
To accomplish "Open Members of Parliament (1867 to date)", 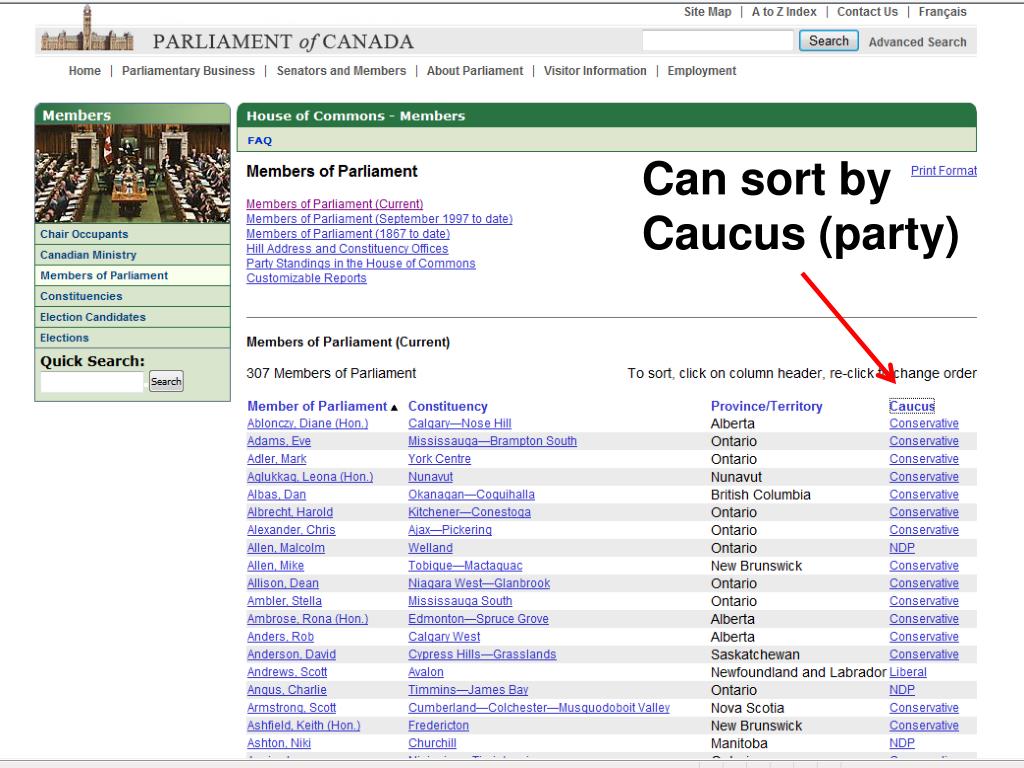I will (x=348, y=233).
